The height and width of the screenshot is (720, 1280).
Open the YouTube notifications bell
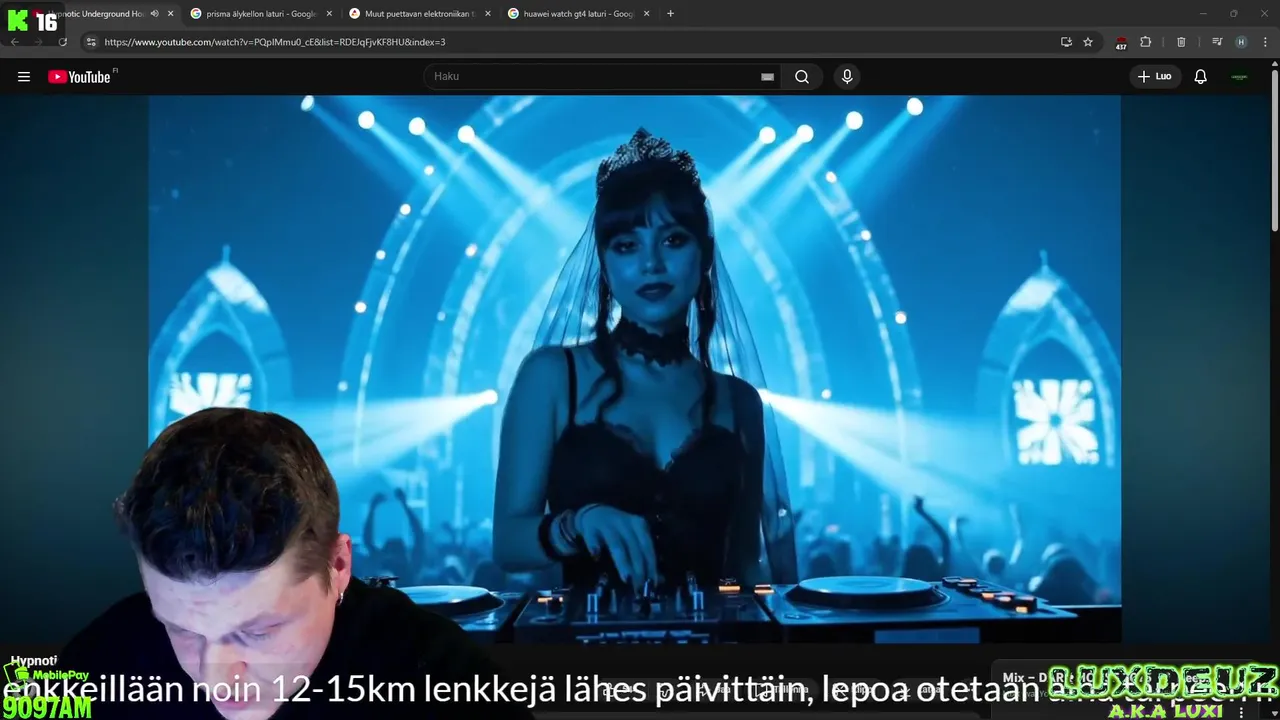(x=1201, y=77)
